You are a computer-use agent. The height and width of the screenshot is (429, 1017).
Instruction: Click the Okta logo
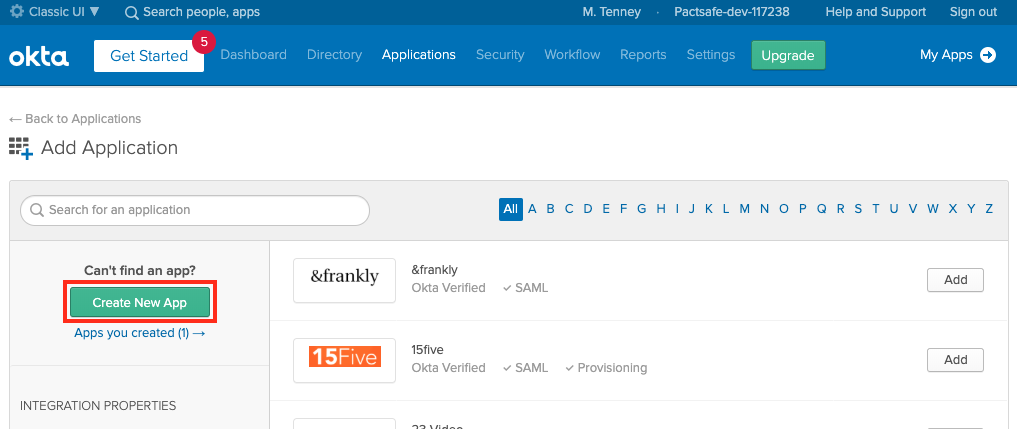tap(39, 56)
